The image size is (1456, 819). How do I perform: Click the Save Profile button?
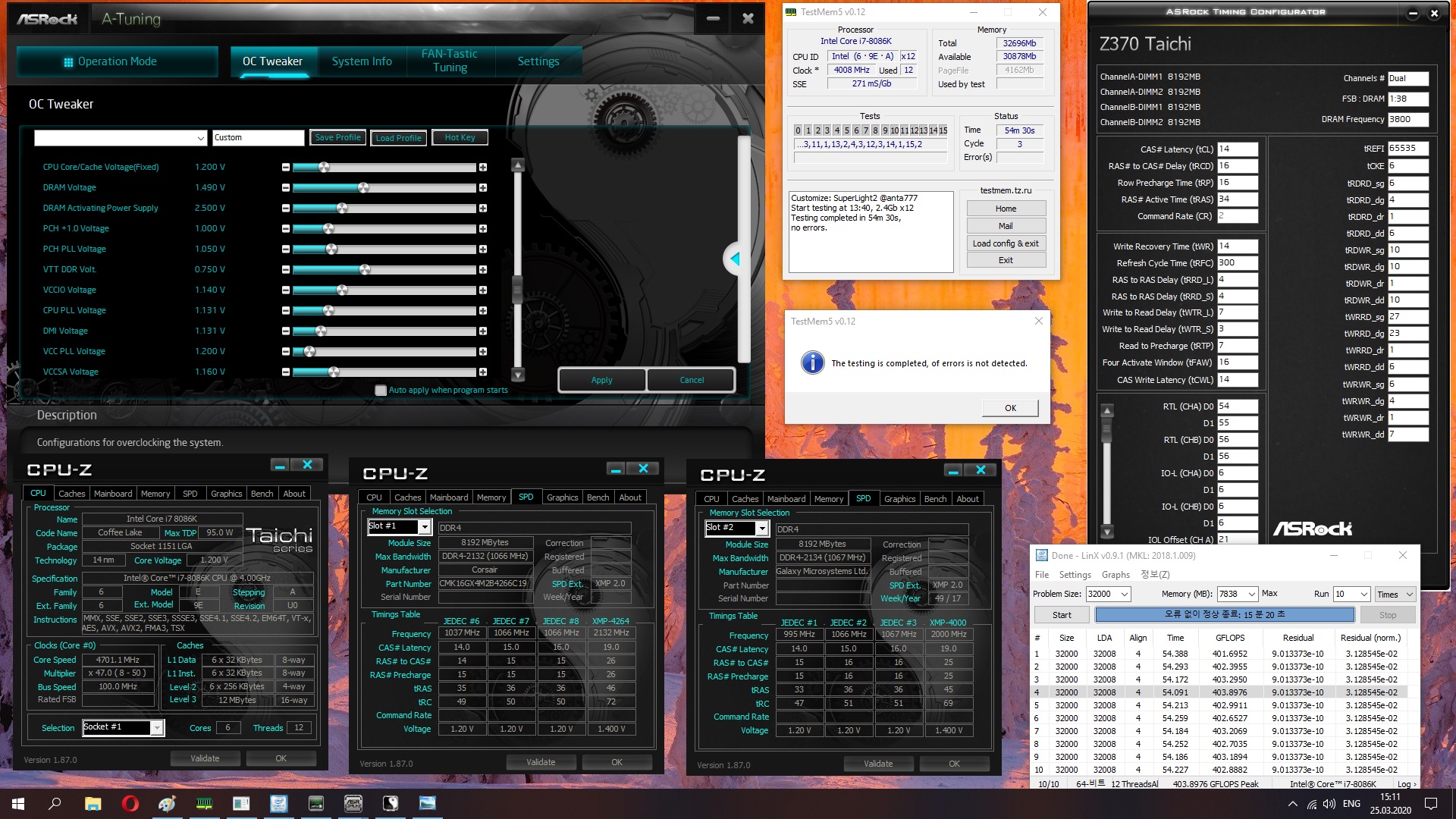click(337, 137)
